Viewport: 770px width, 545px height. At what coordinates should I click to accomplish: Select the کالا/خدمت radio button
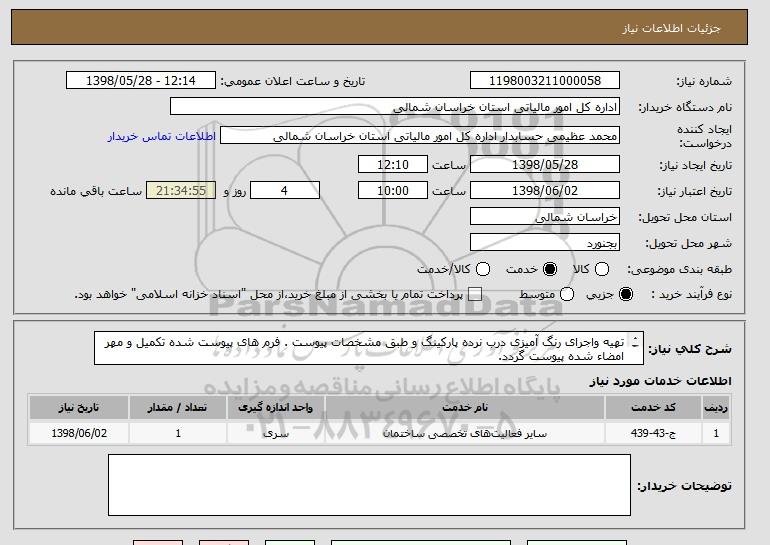coord(483,269)
